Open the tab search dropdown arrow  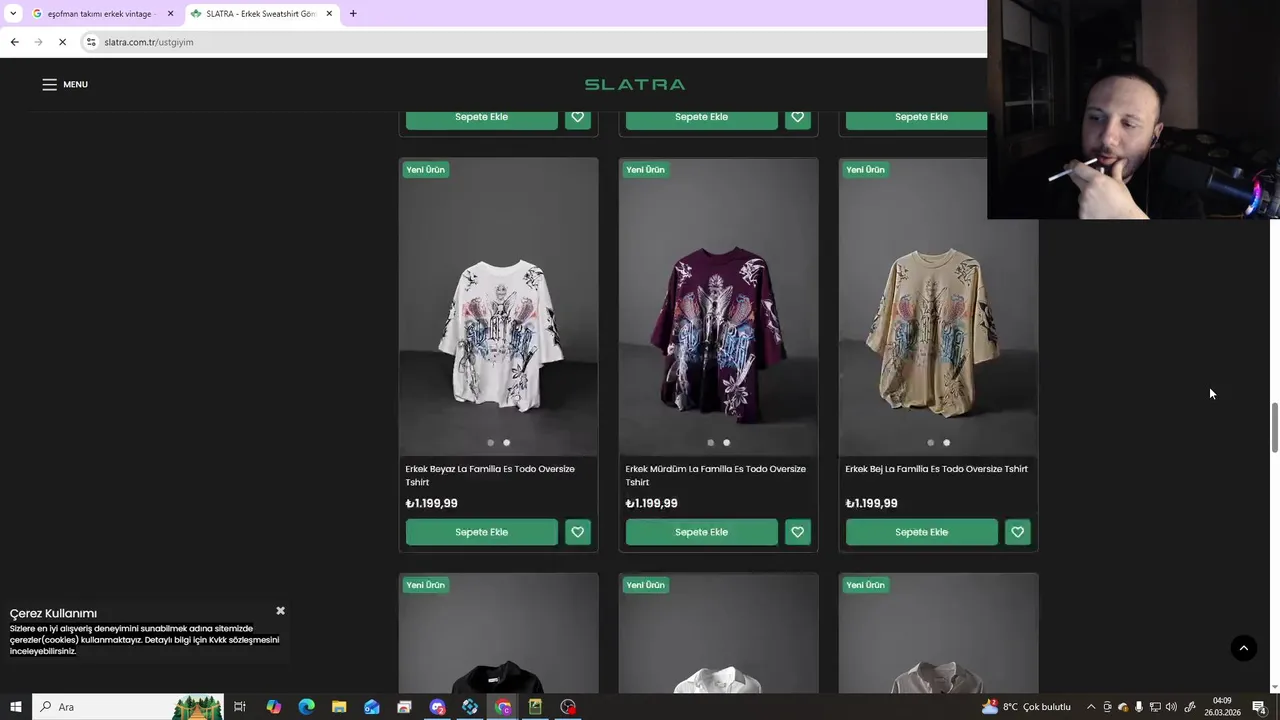point(13,14)
